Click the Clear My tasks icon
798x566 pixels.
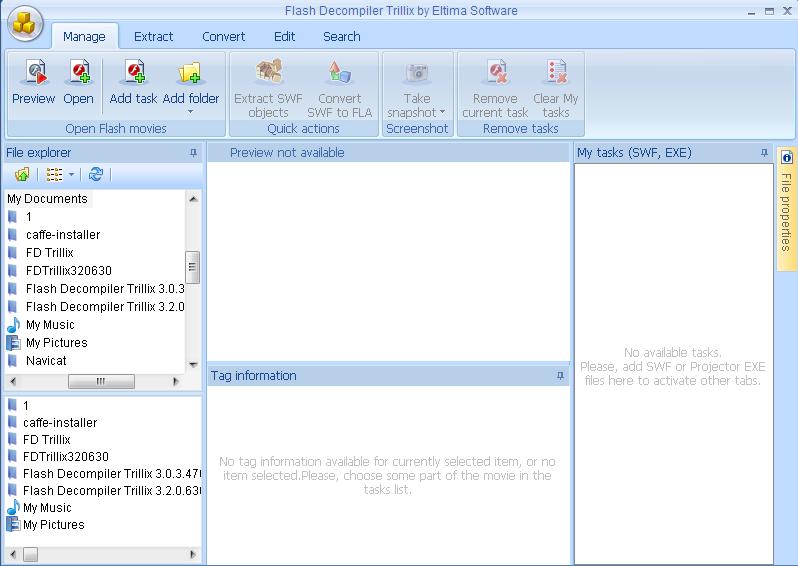coord(556,72)
